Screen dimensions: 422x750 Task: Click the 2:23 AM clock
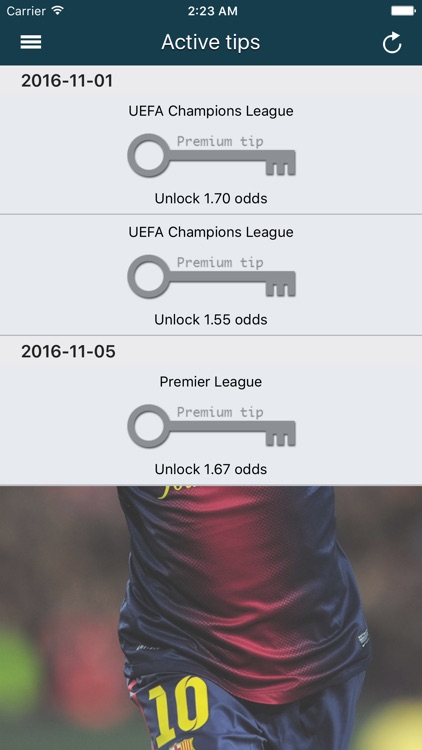click(x=212, y=11)
